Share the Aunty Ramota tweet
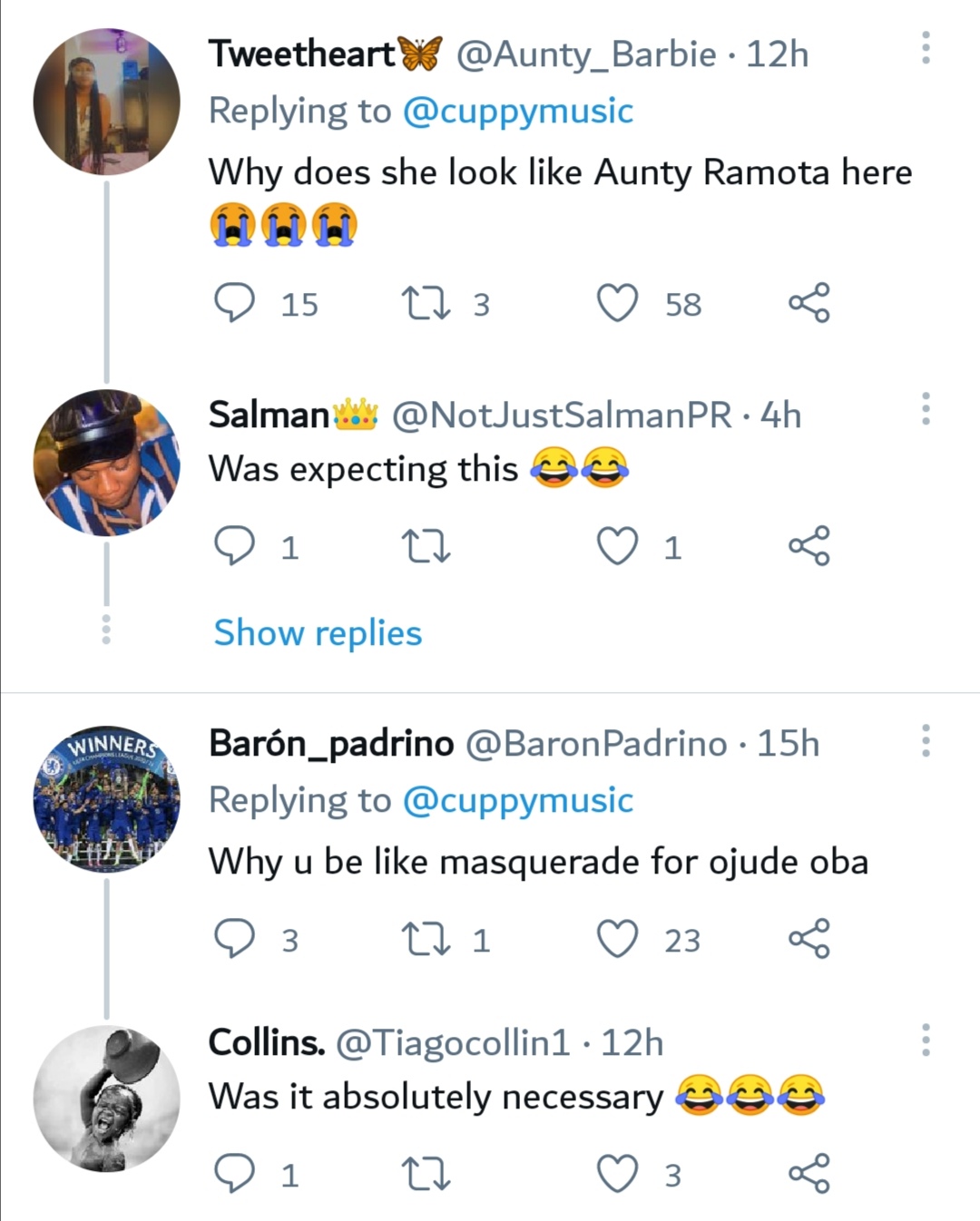This screenshot has width=980, height=1221. (808, 303)
